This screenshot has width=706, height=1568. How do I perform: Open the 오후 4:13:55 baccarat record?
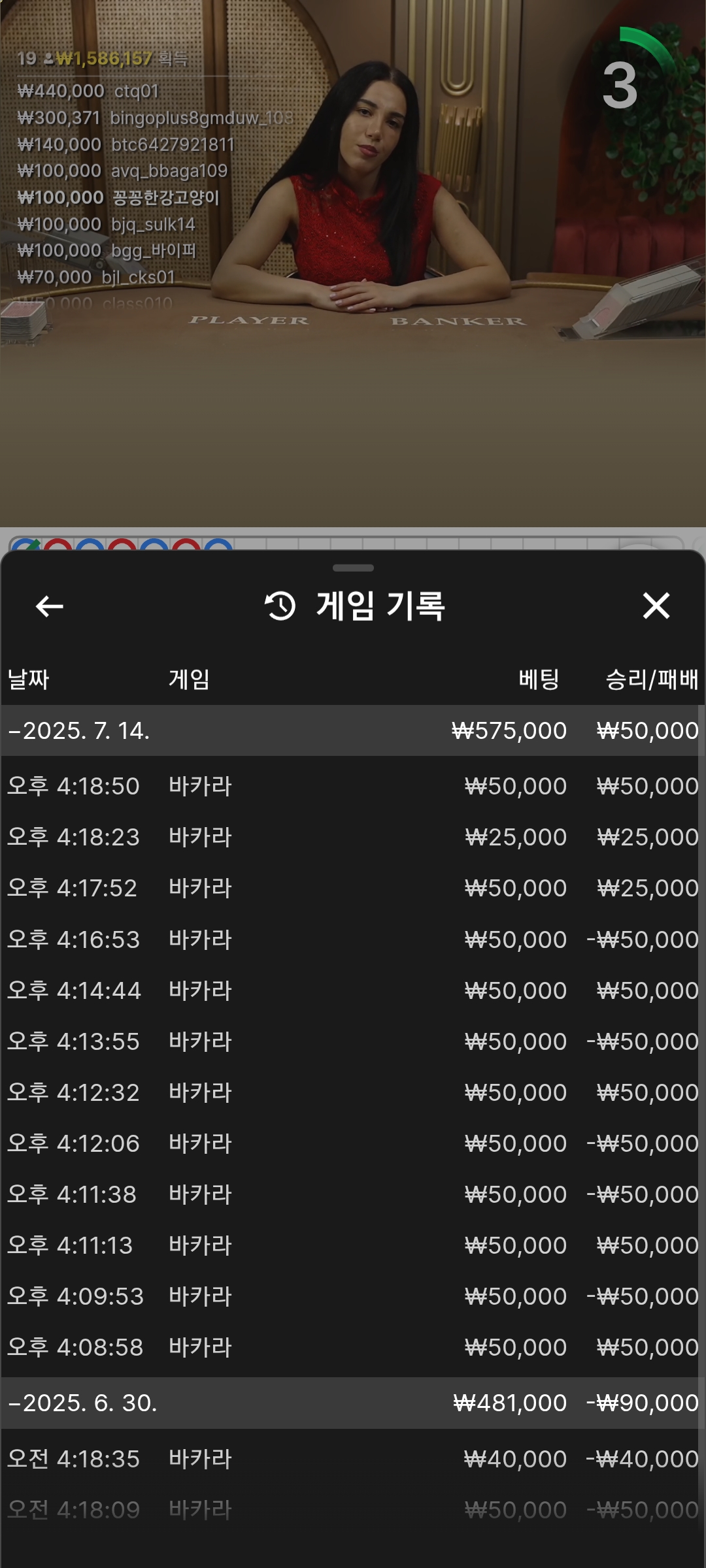point(353,1041)
